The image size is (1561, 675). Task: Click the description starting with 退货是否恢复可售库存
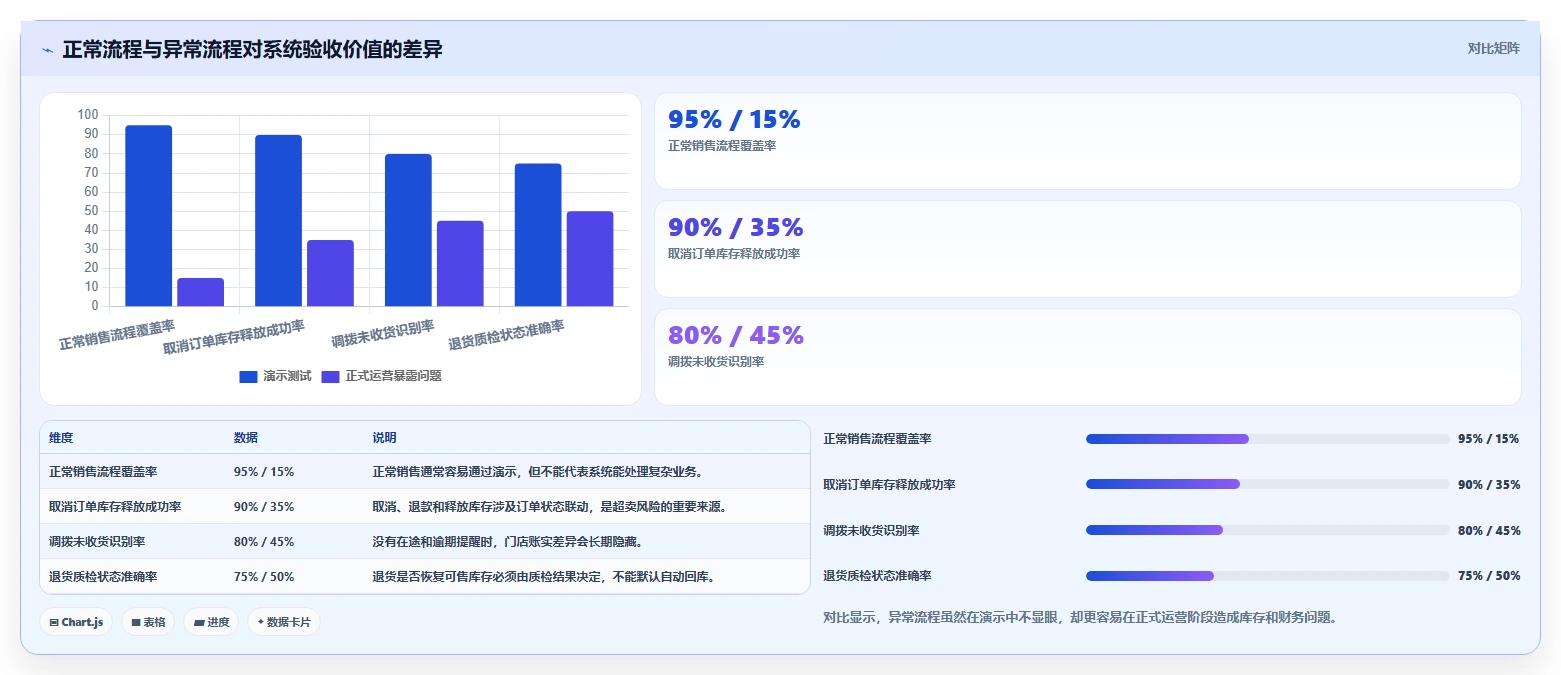(x=543, y=577)
